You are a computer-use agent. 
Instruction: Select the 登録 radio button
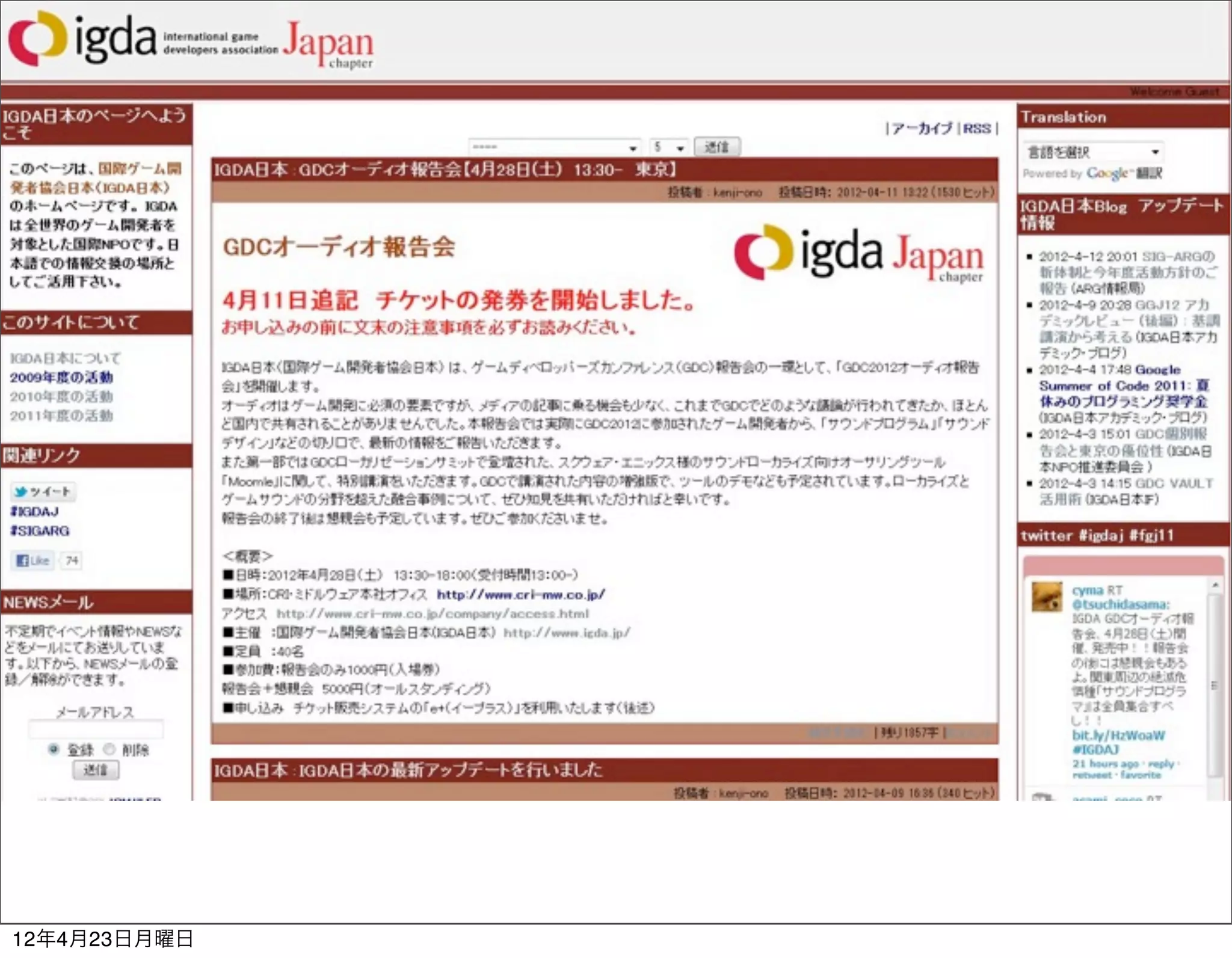pyautogui.click(x=54, y=749)
